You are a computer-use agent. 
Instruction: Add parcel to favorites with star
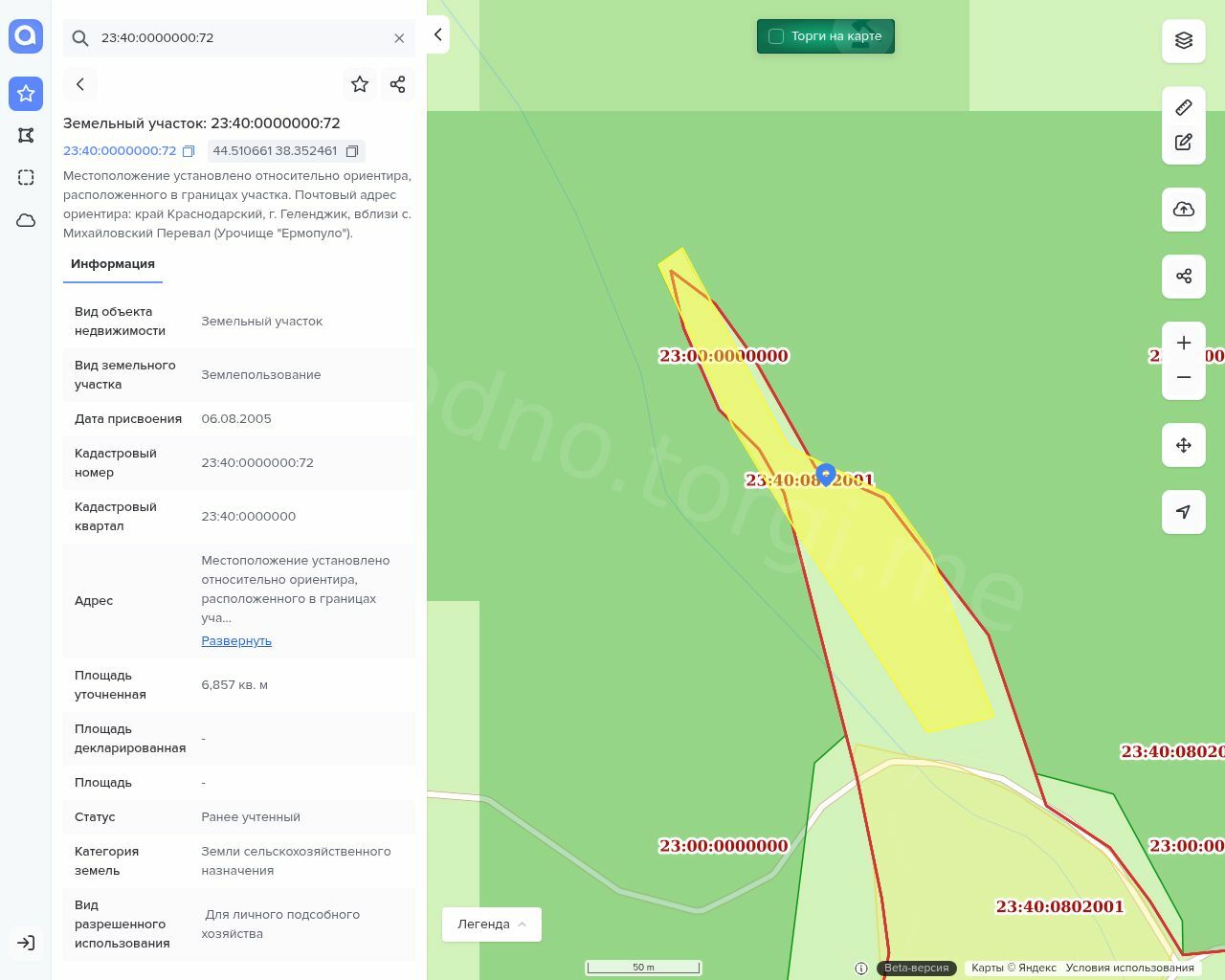[360, 84]
